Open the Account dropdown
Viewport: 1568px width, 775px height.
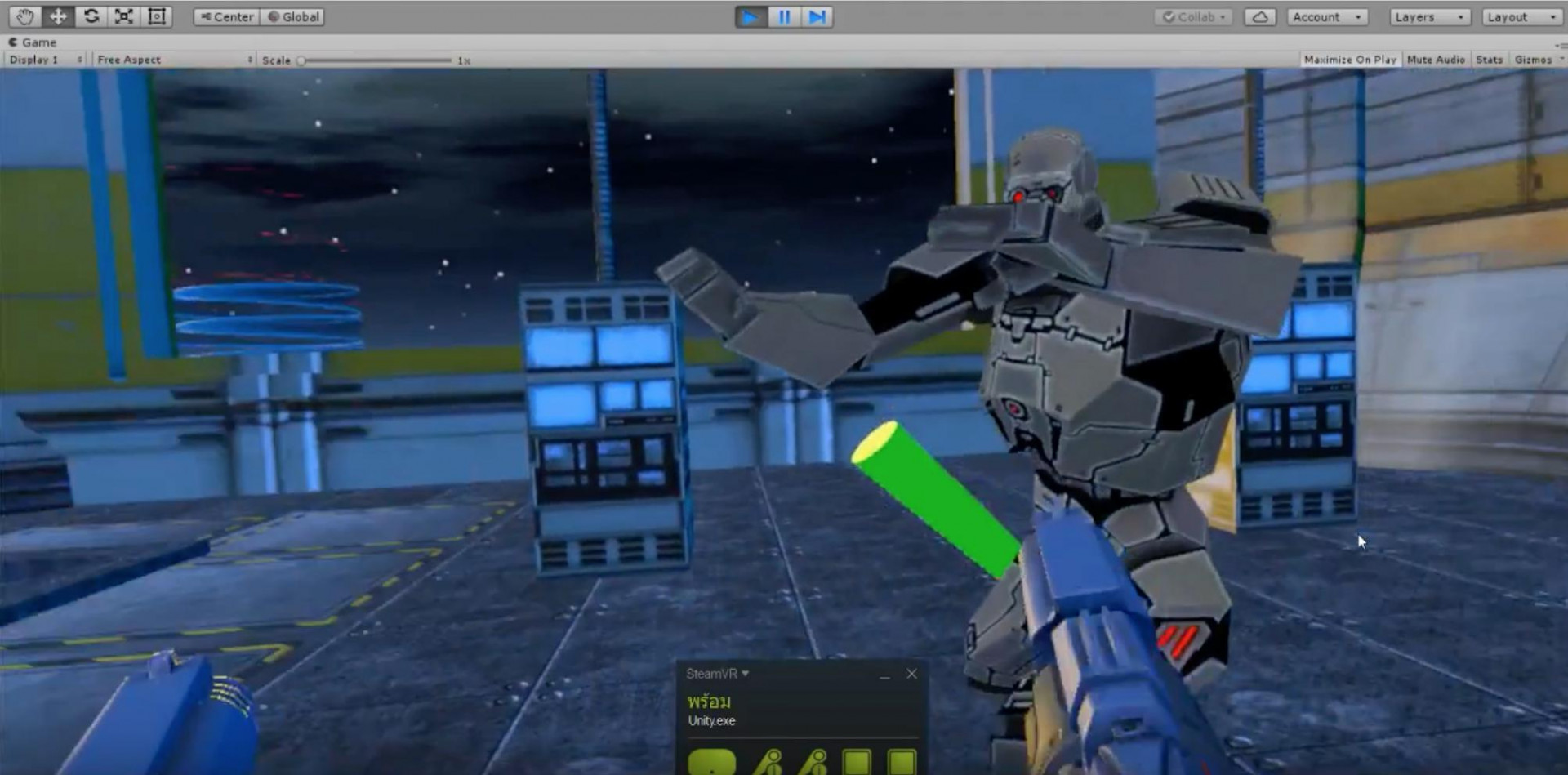point(1327,17)
